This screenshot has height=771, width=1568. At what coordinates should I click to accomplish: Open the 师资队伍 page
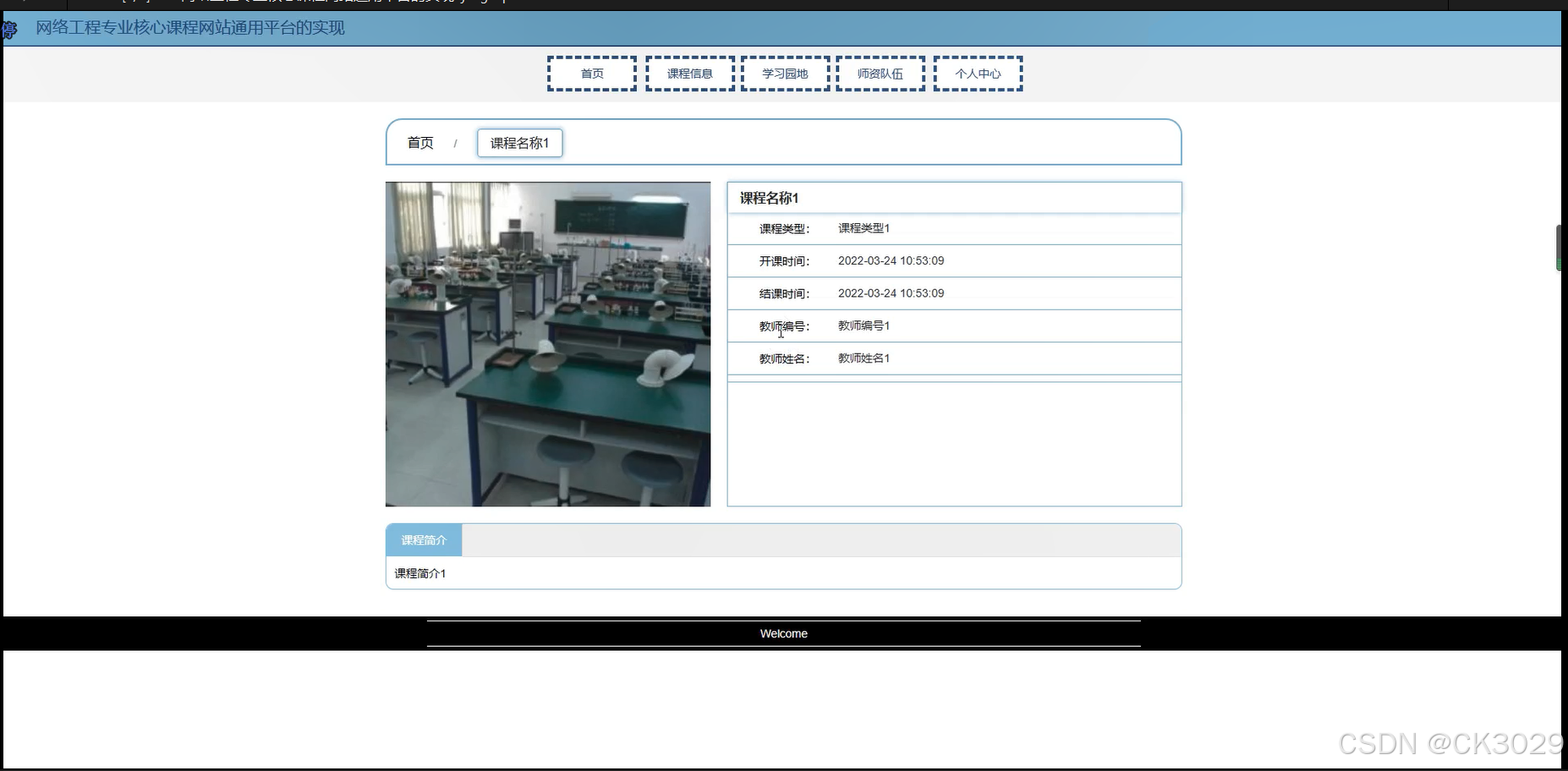coord(880,73)
